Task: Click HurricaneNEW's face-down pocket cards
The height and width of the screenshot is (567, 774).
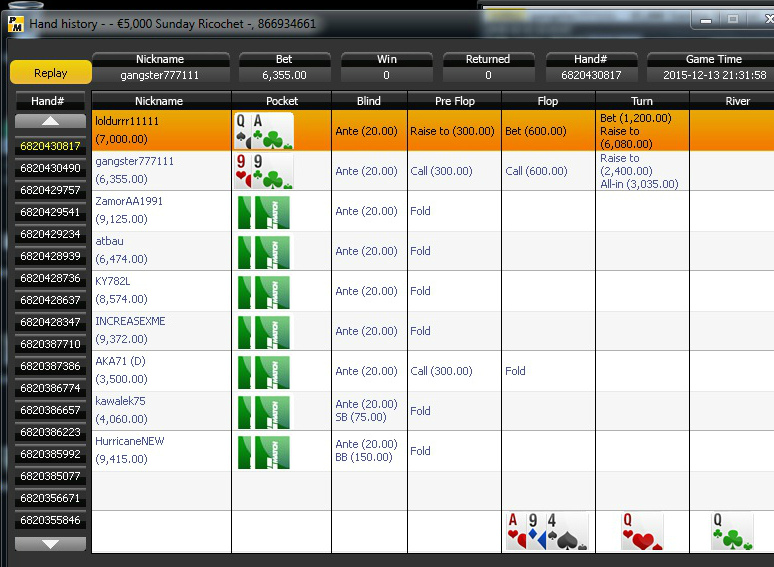Action: coord(264,452)
